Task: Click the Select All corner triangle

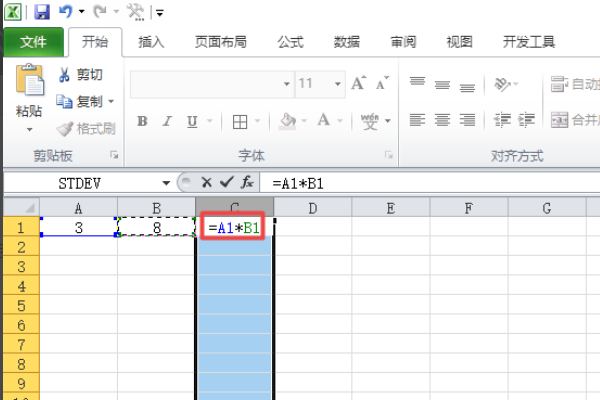Action: tap(21, 207)
